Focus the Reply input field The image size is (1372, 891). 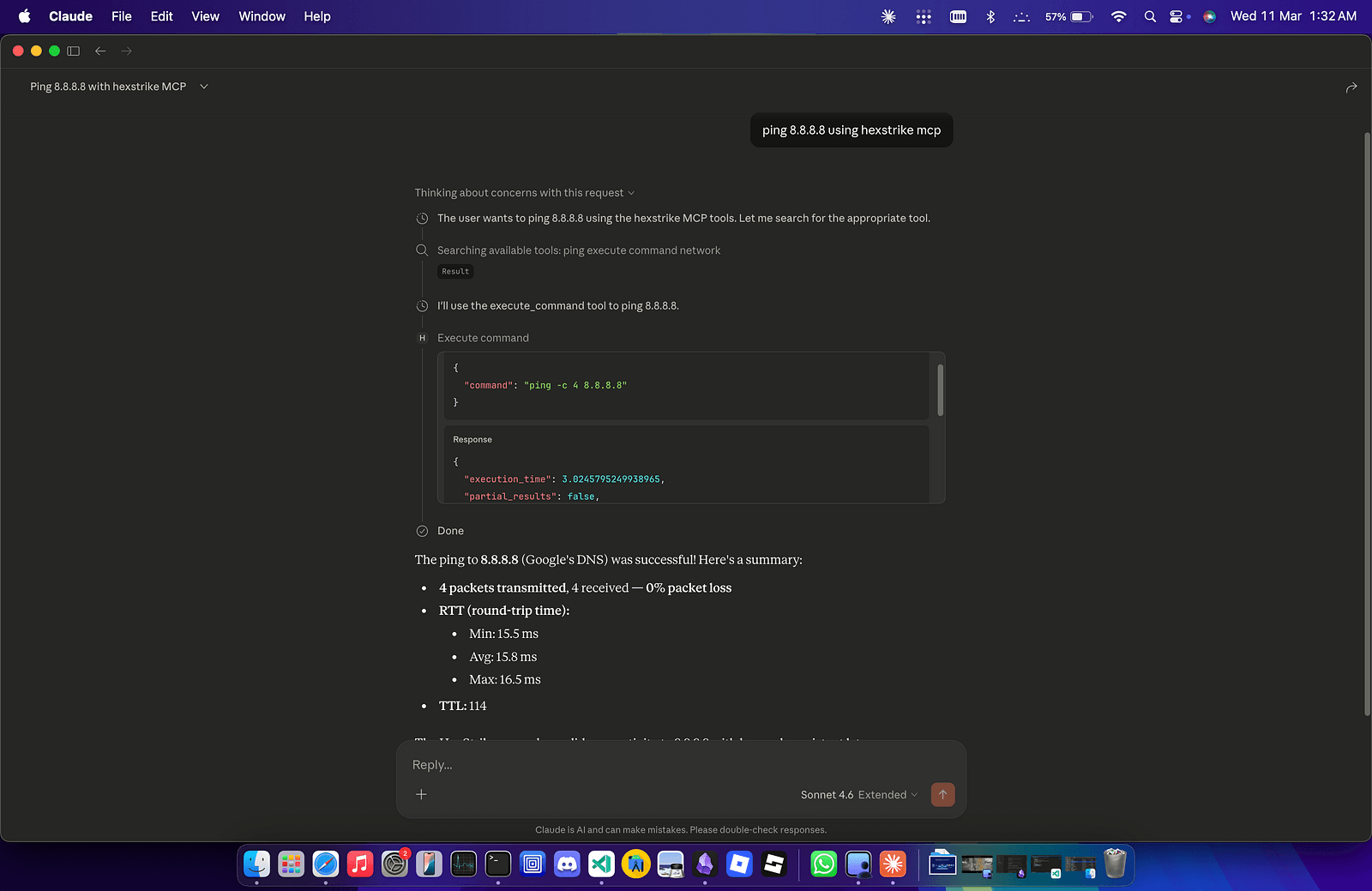click(x=677, y=765)
